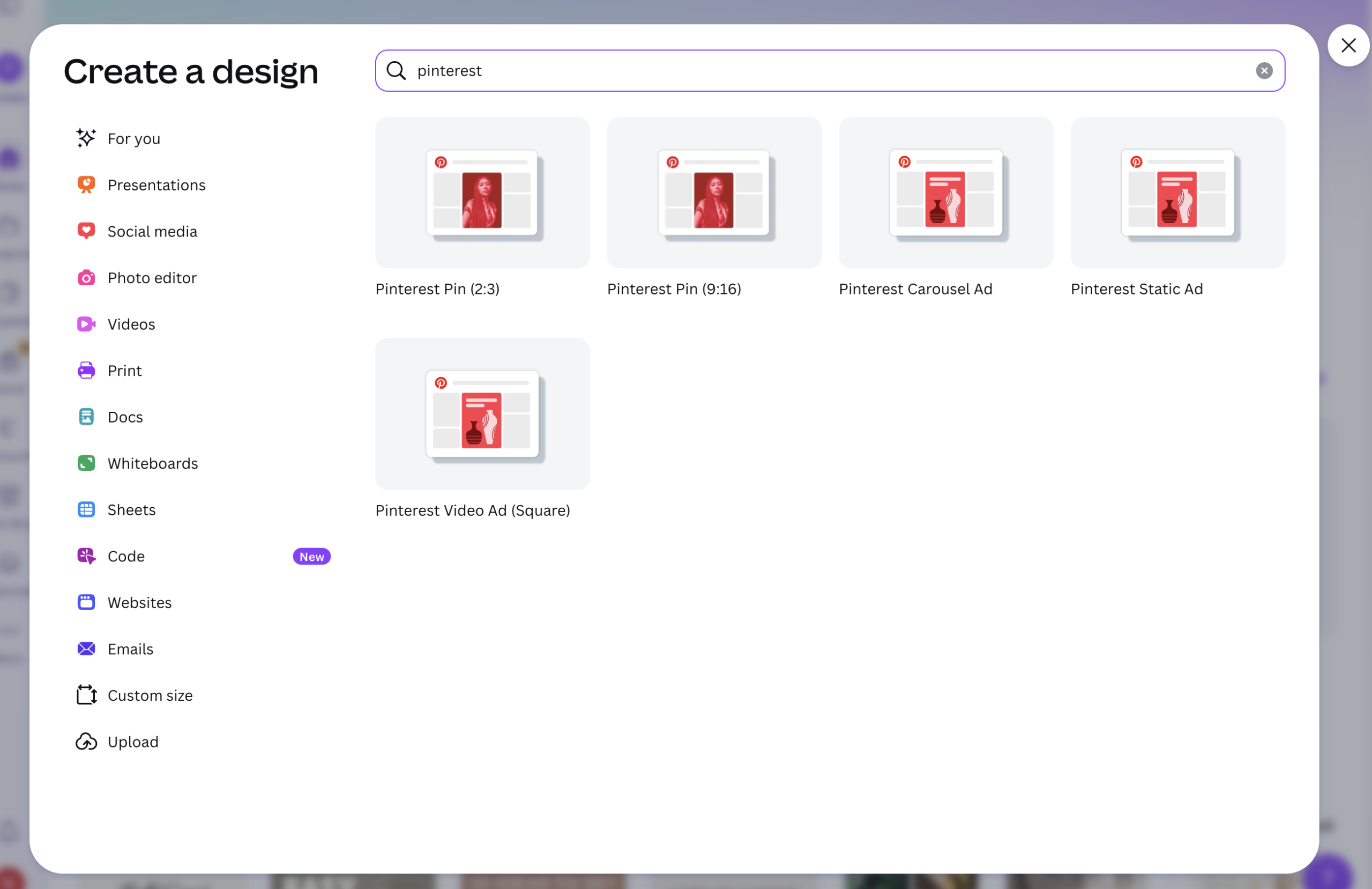This screenshot has width=1372, height=889.
Task: Click the Social media heart icon
Action: pyautogui.click(x=86, y=231)
